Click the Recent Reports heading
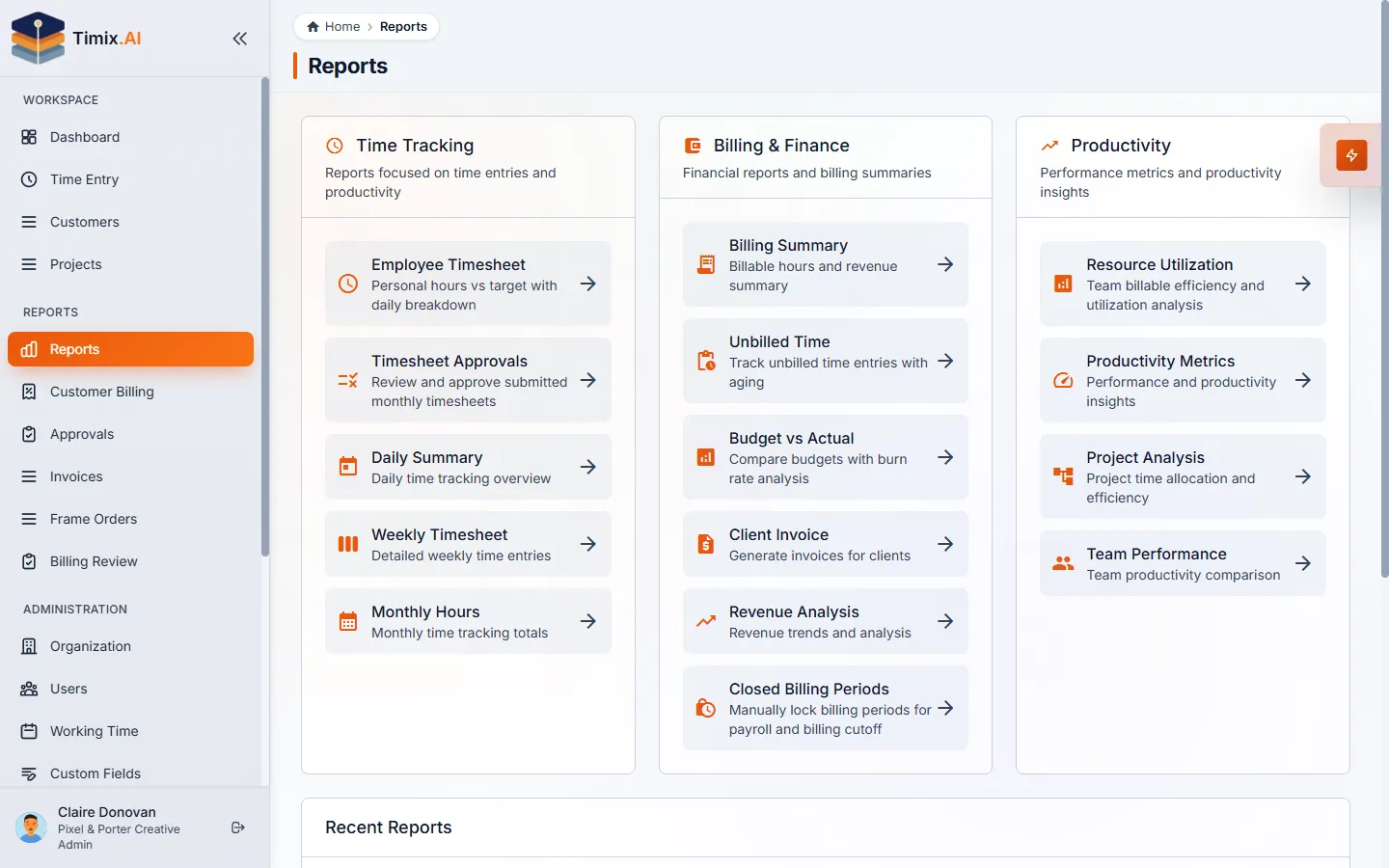 pyautogui.click(x=389, y=827)
